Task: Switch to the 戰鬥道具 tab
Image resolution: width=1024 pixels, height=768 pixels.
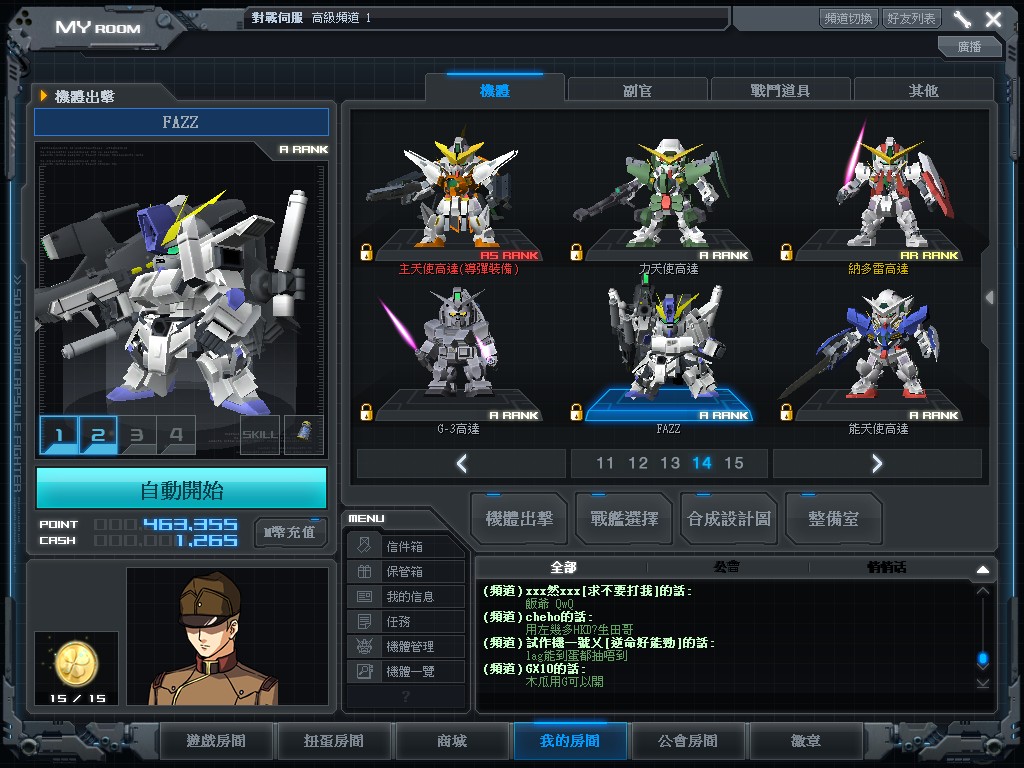Action: [x=780, y=90]
